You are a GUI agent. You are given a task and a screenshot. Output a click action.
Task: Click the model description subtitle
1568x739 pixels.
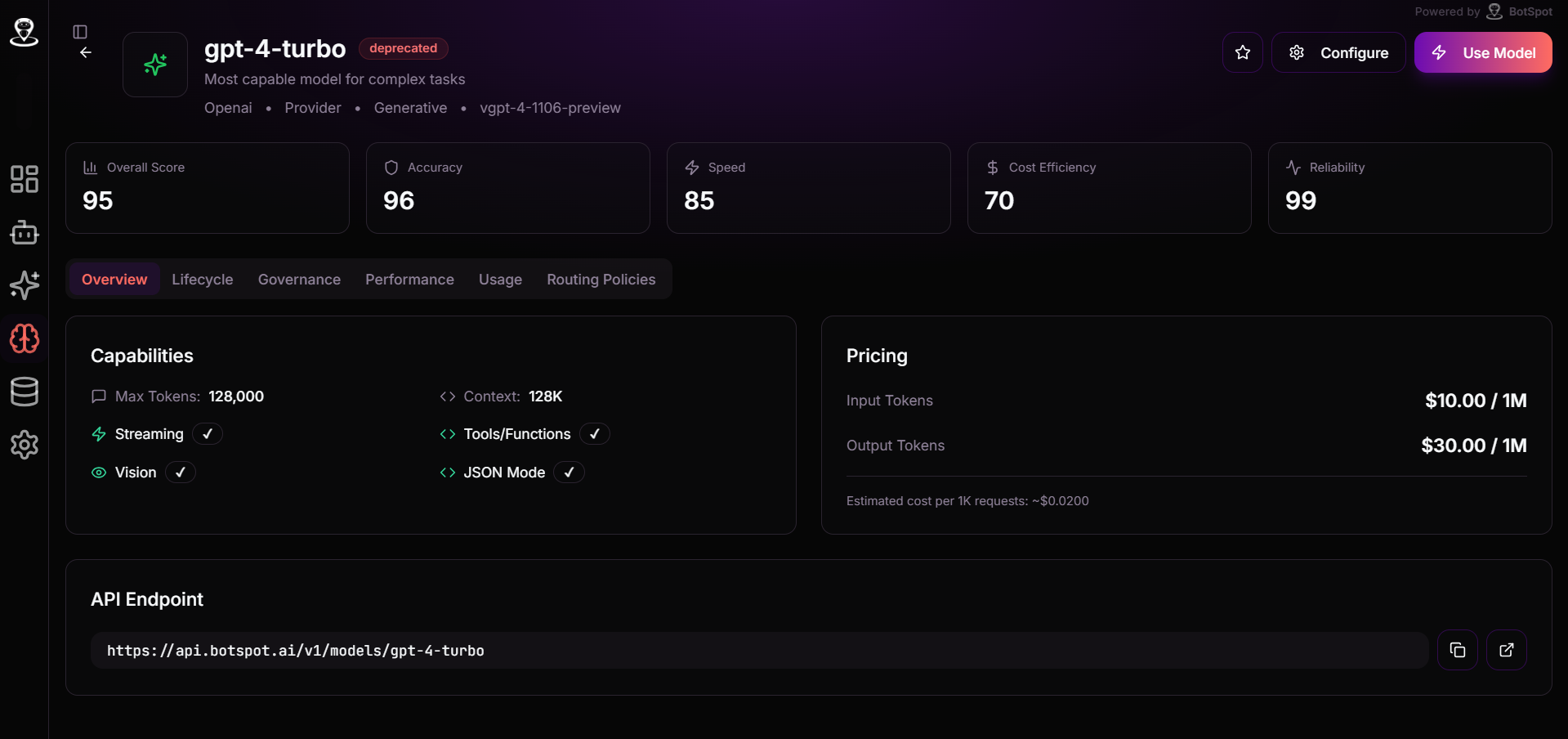pos(335,79)
